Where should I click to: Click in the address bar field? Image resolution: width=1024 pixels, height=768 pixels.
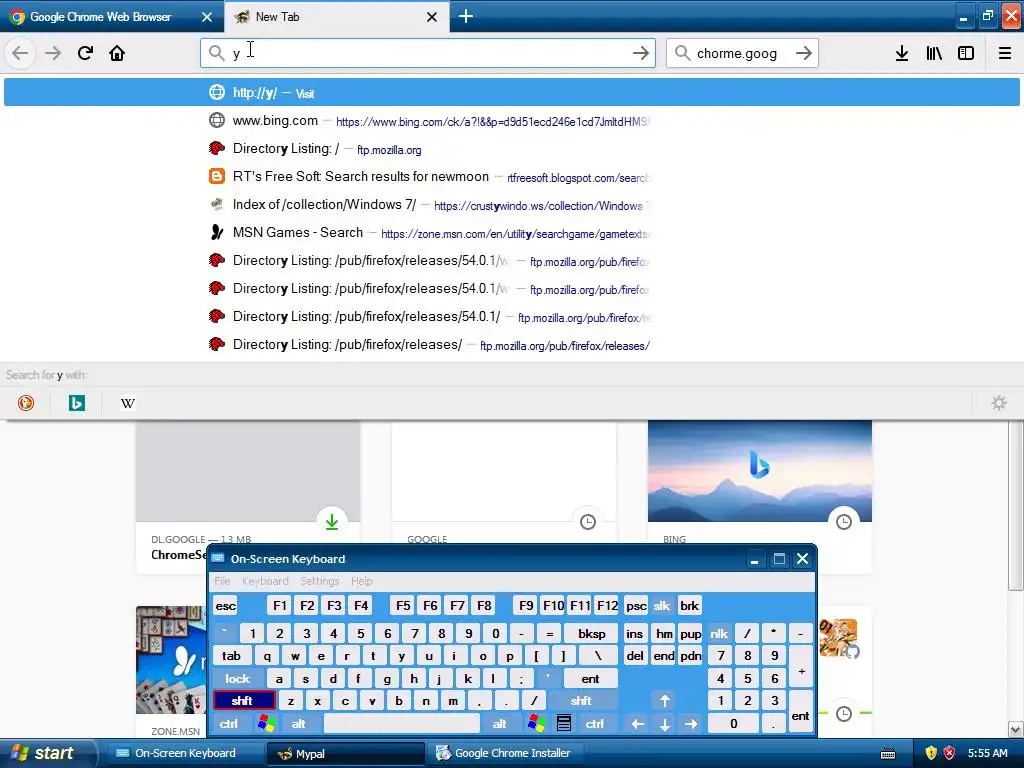click(x=428, y=53)
